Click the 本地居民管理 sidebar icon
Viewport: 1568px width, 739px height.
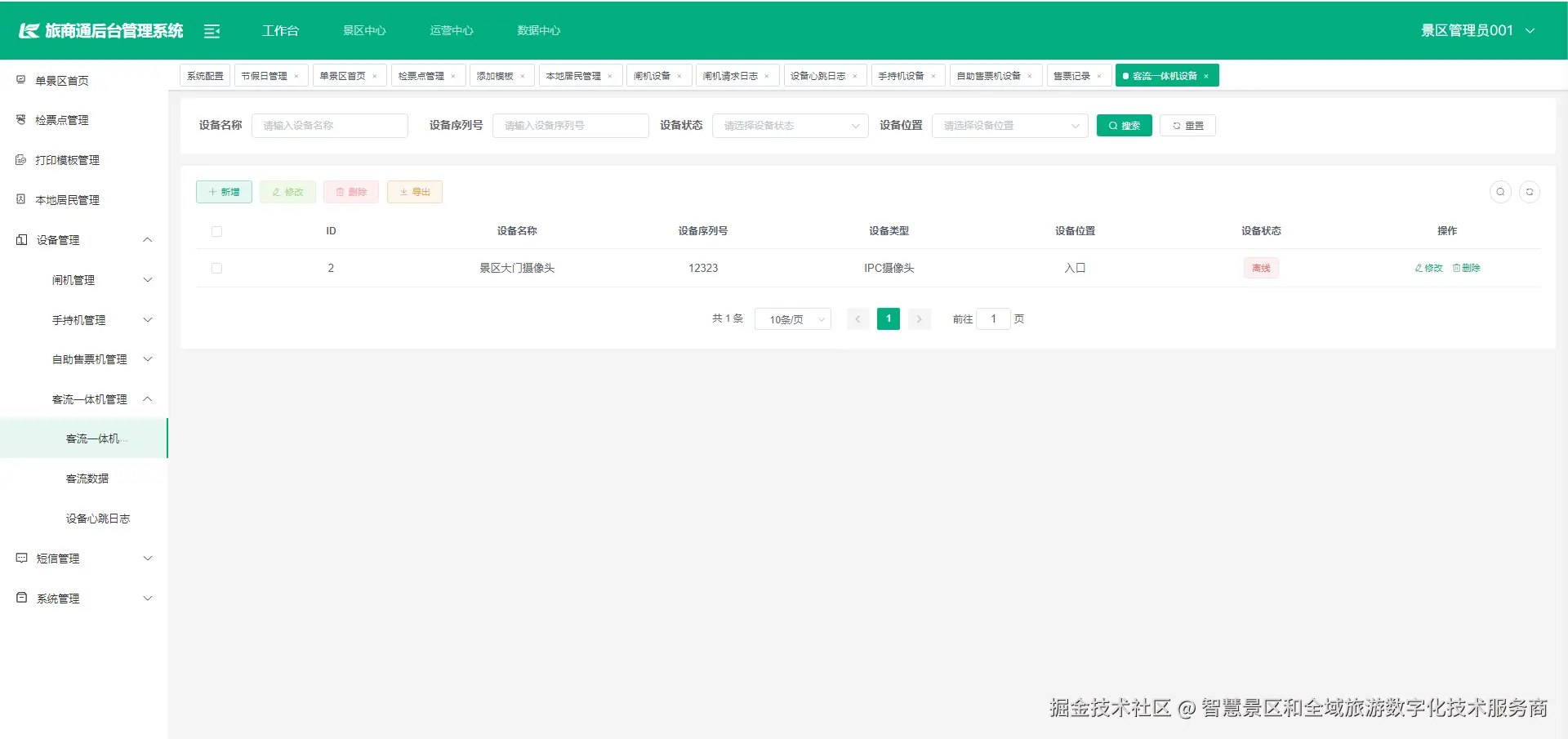tap(20, 199)
